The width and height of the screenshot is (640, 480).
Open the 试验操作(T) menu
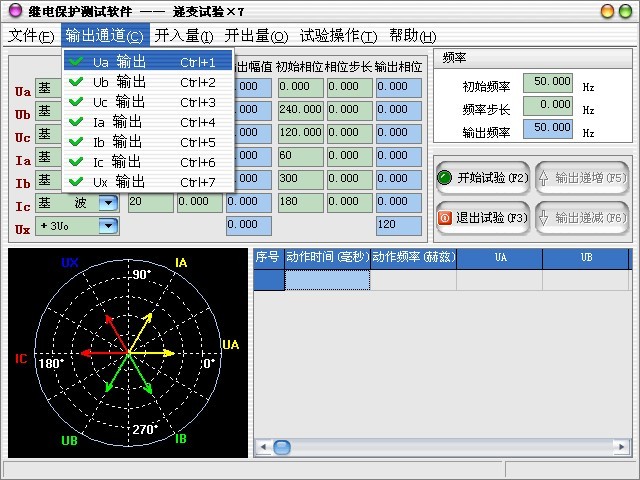[338, 36]
